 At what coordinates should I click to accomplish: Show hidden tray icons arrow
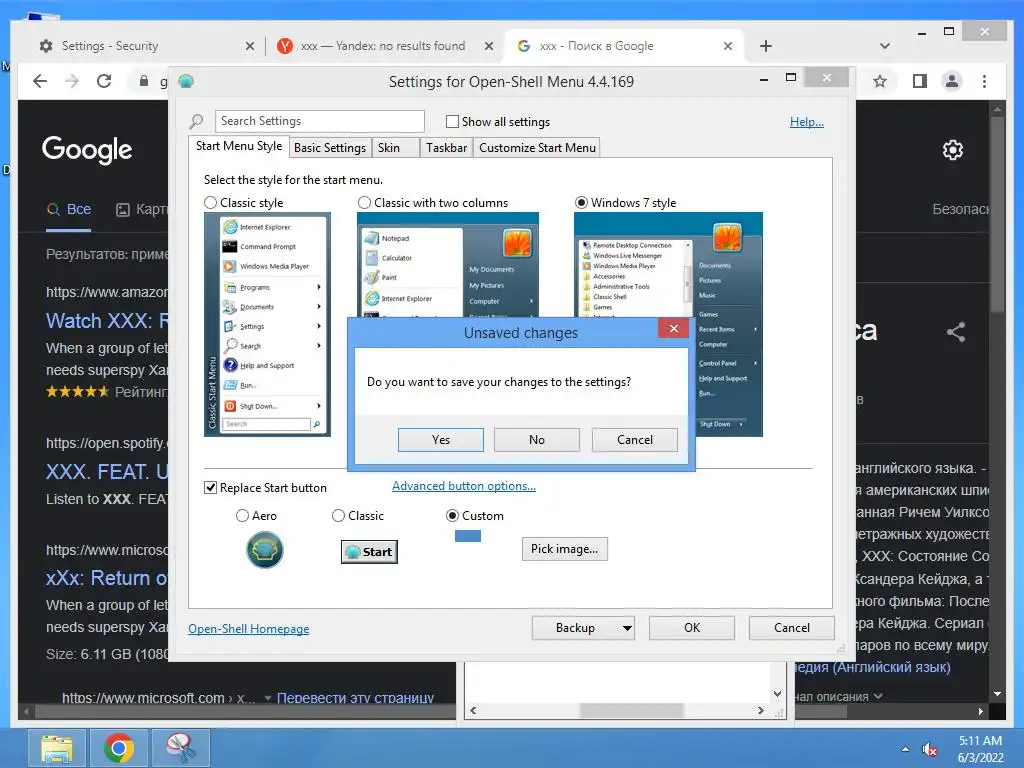(905, 749)
